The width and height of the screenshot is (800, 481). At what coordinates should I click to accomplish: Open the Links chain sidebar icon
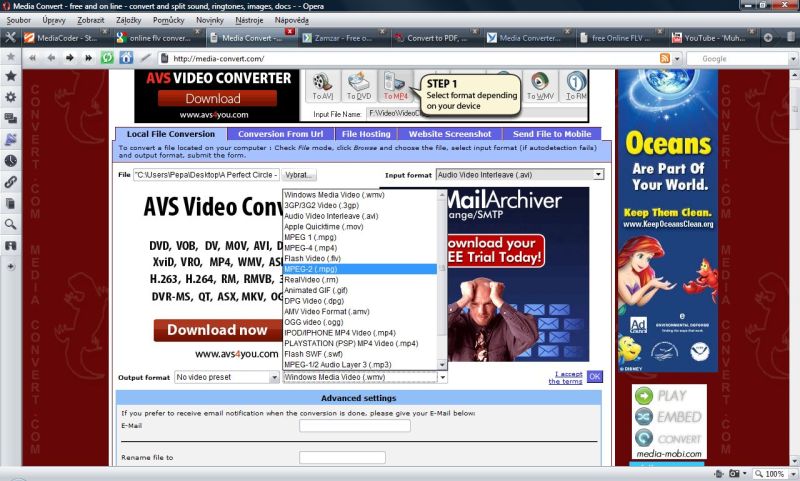pos(10,182)
